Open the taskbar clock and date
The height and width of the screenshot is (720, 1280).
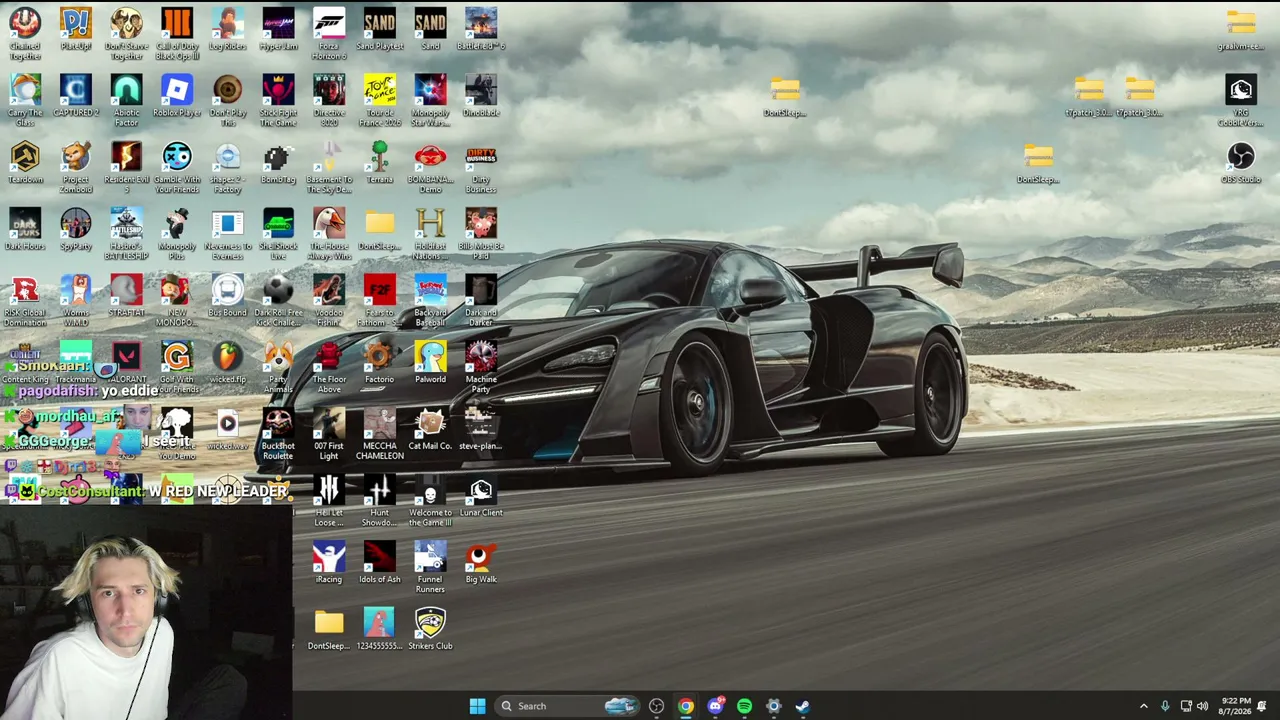tap(1236, 706)
